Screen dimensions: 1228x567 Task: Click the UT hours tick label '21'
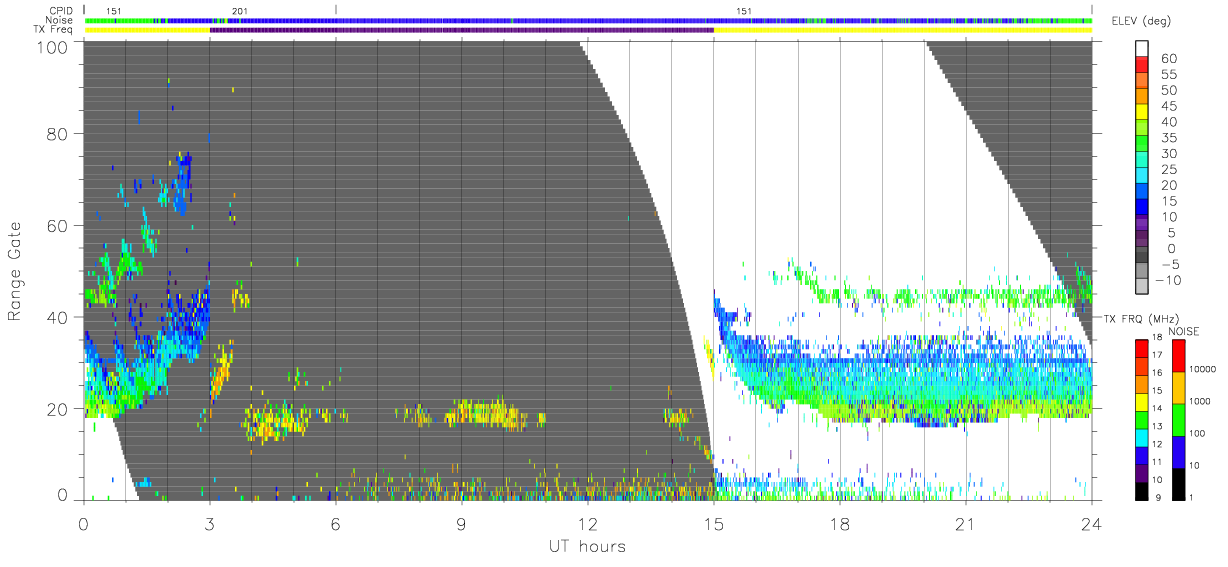(x=965, y=524)
